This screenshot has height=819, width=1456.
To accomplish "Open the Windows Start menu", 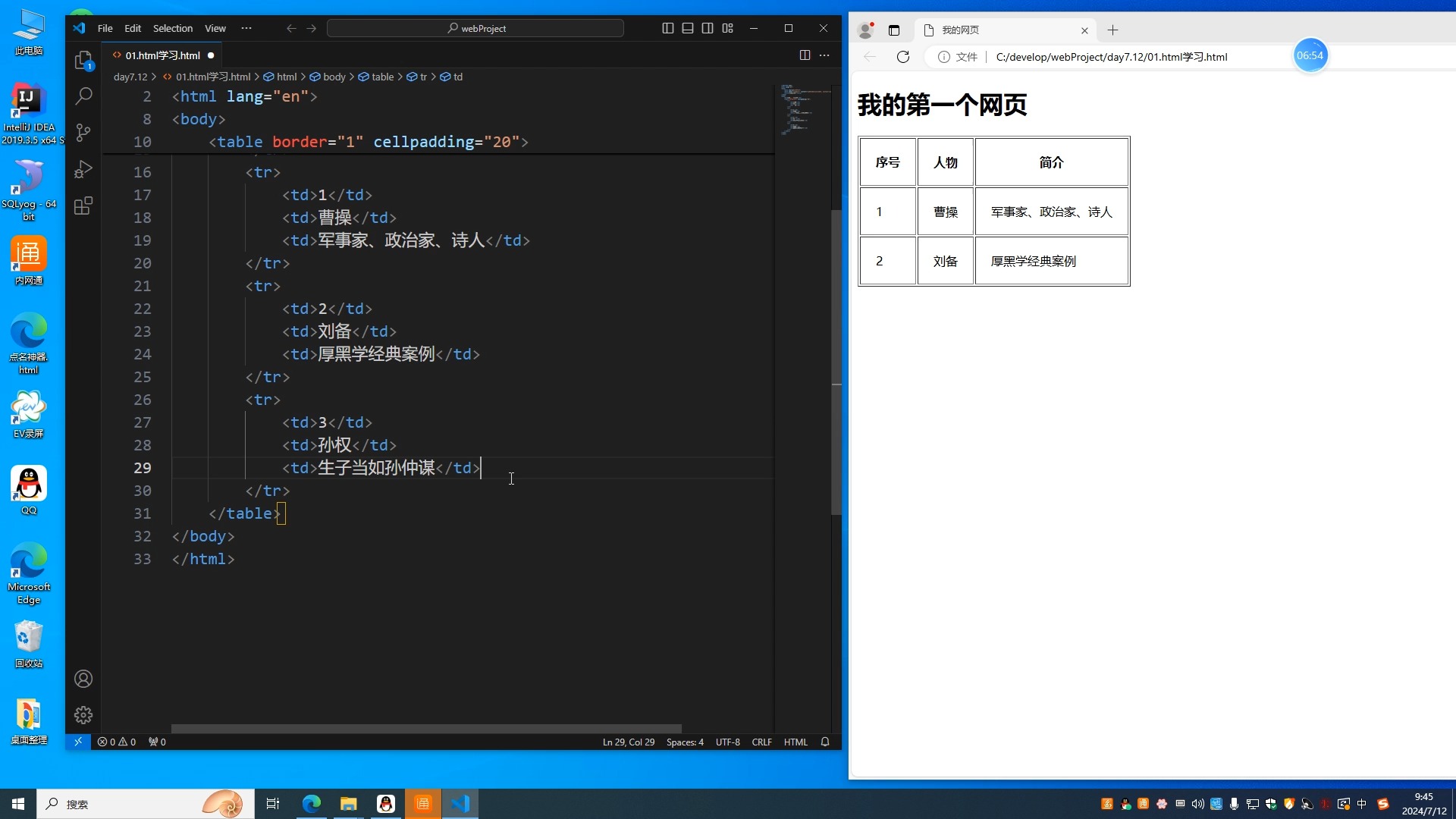I will 18,804.
